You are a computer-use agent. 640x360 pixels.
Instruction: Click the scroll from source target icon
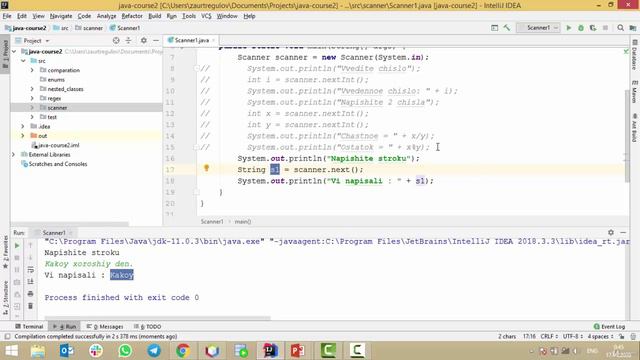point(116,40)
